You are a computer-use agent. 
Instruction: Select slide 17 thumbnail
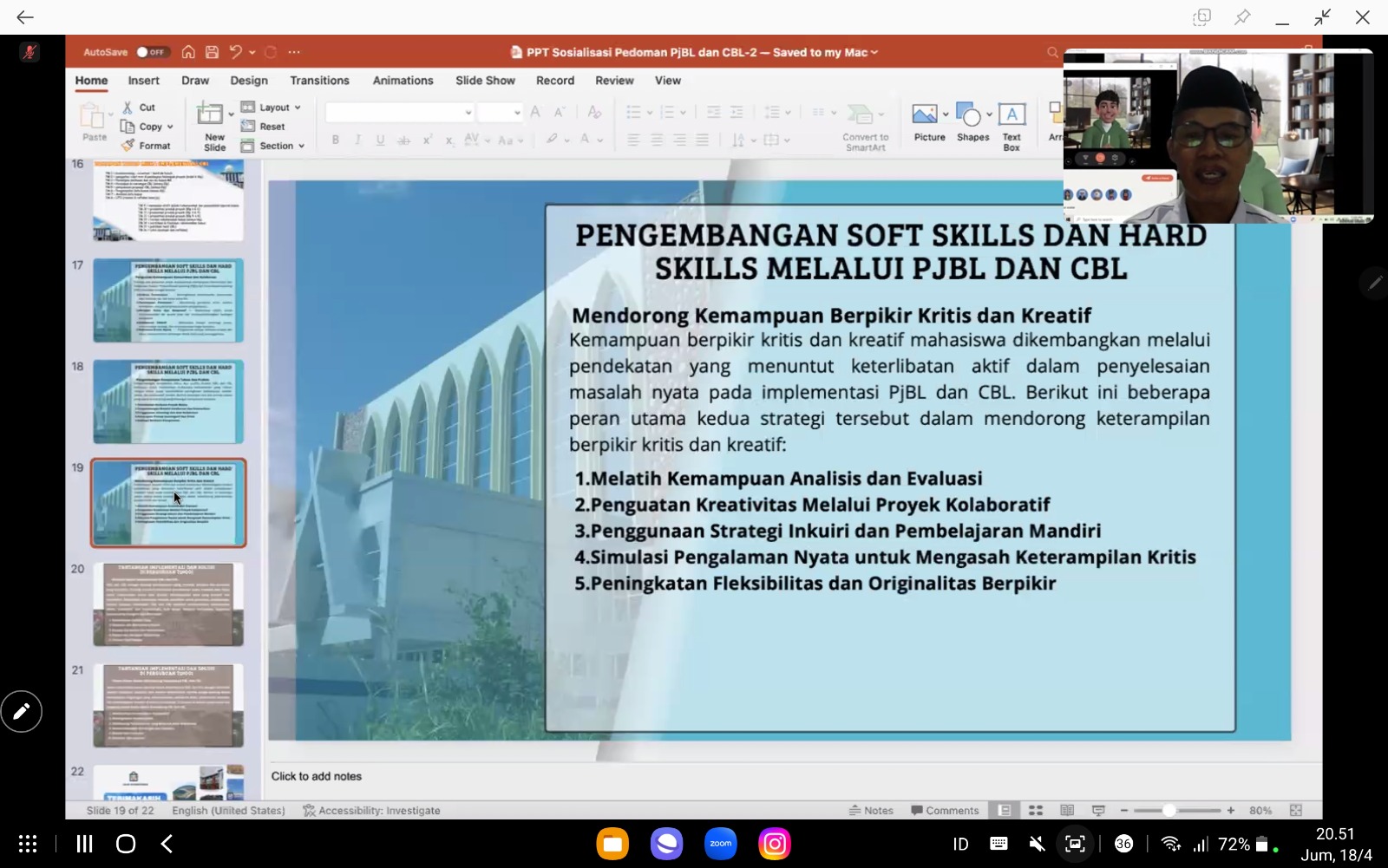(x=168, y=301)
